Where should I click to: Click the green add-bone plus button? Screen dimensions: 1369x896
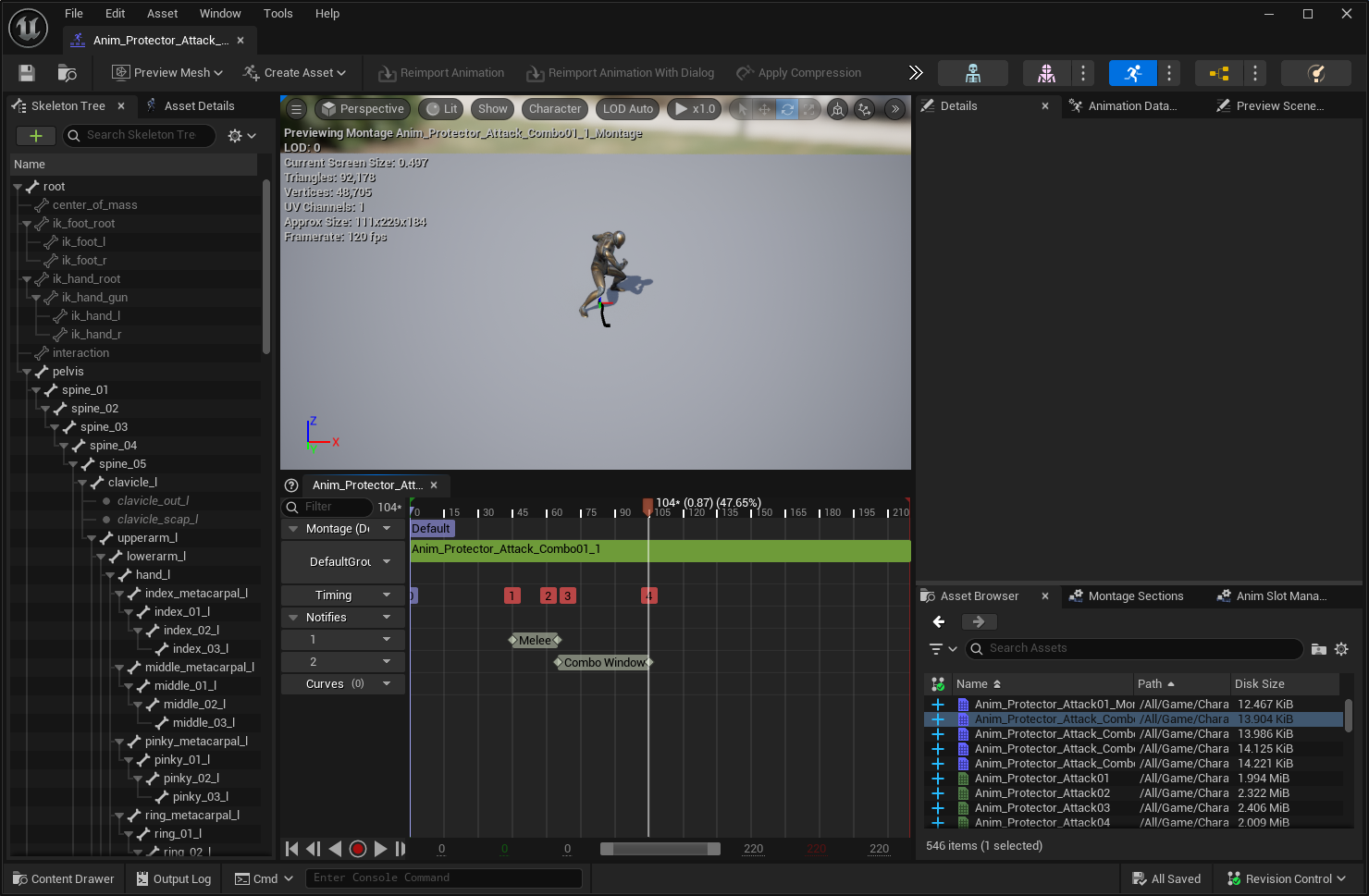(x=36, y=136)
